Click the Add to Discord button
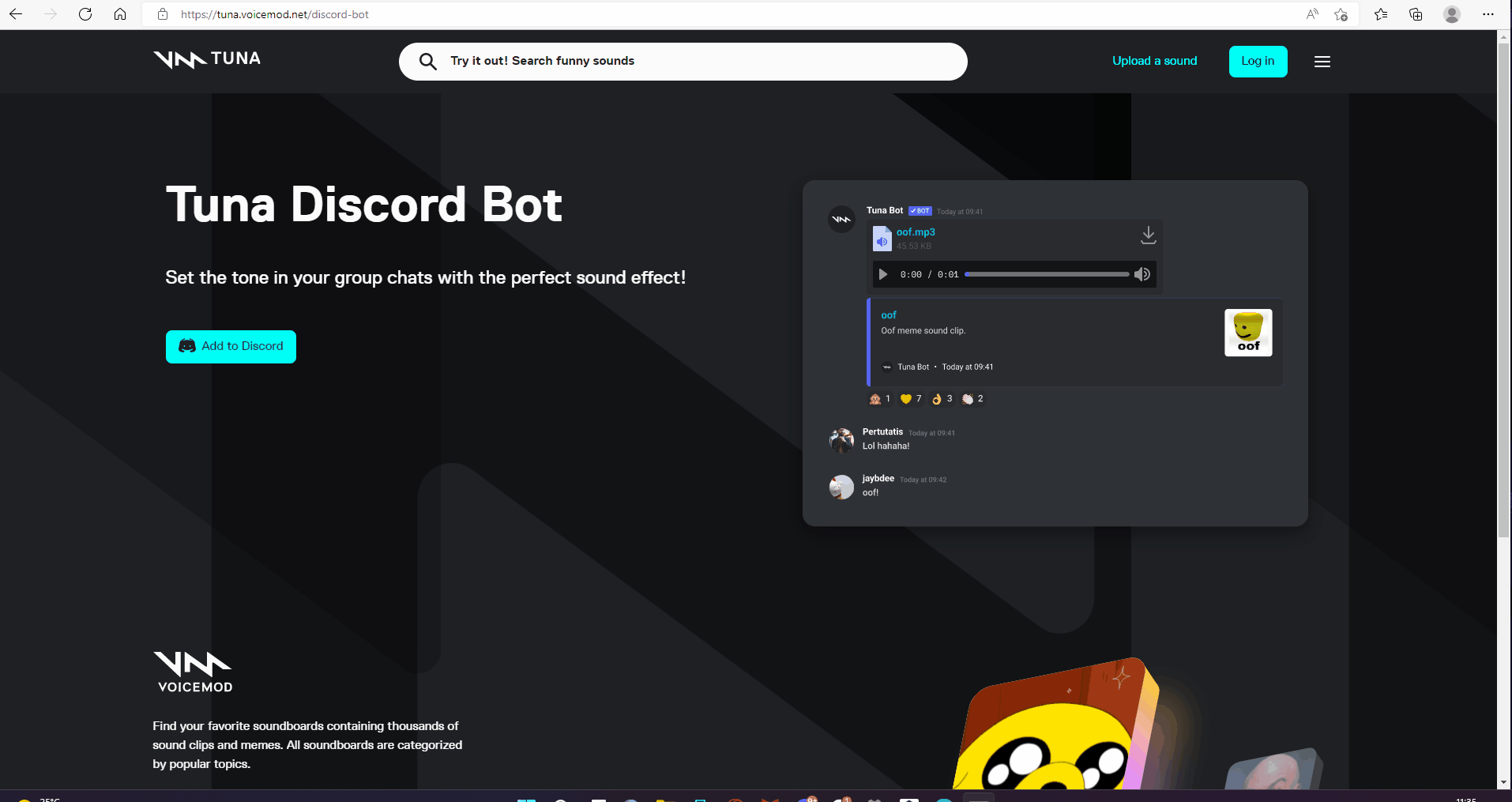This screenshot has width=1512, height=802. pos(231,347)
